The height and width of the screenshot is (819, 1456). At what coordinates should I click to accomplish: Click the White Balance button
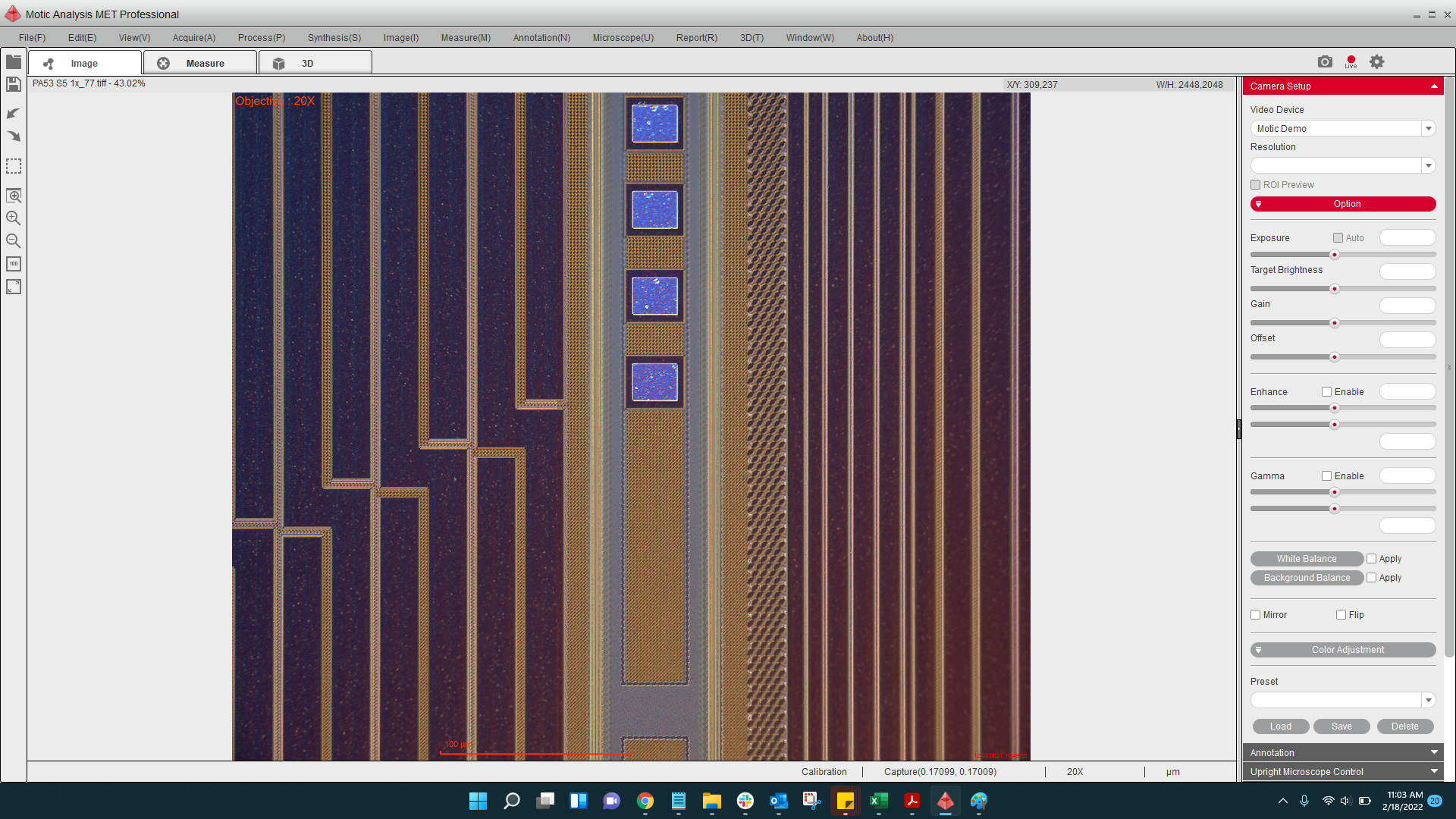click(x=1307, y=559)
